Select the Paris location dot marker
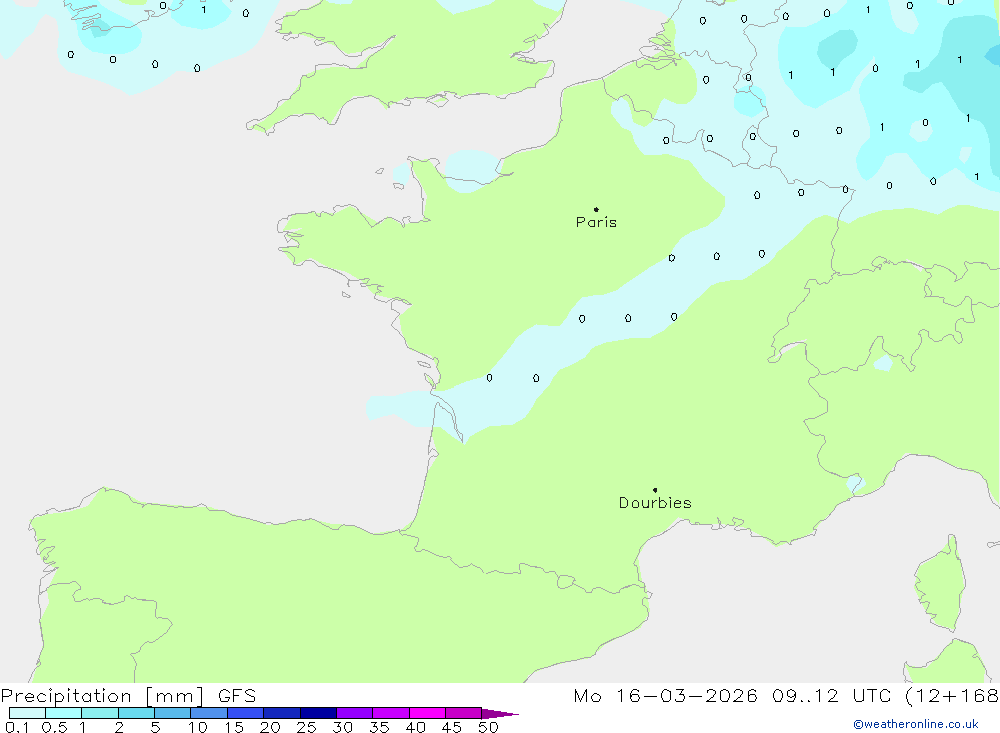This screenshot has height=733, width=1000. (x=596, y=209)
